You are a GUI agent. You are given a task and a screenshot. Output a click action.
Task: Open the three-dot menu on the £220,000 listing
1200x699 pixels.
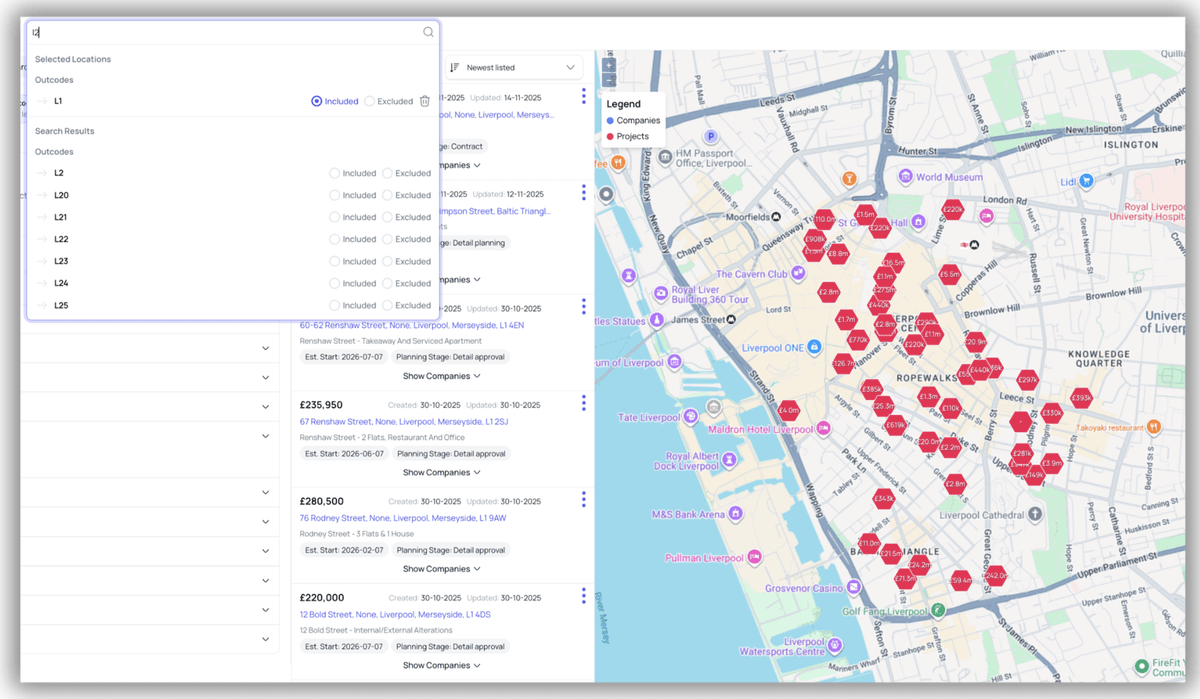click(583, 595)
